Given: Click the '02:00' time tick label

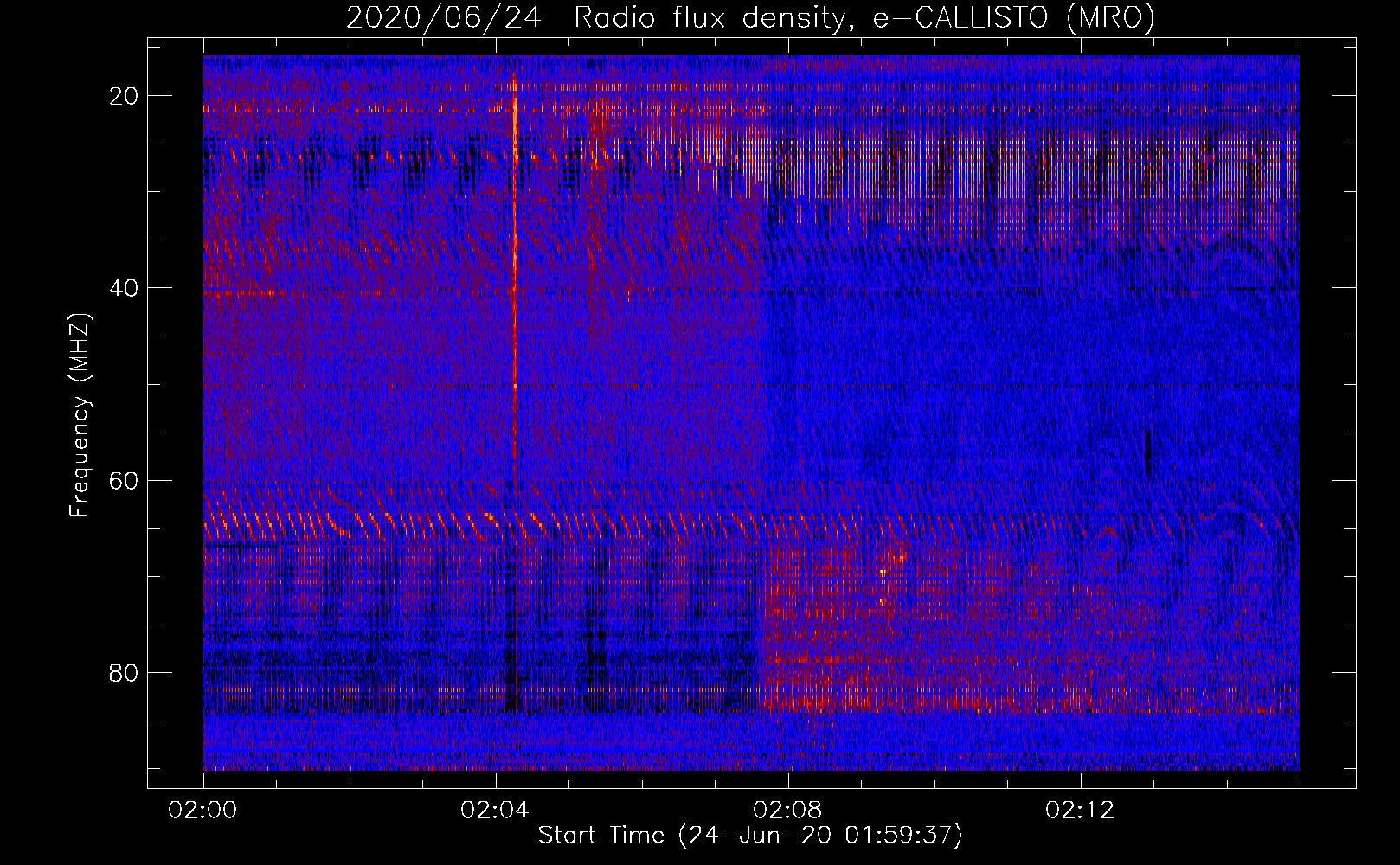Looking at the screenshot, I should point(202,811).
